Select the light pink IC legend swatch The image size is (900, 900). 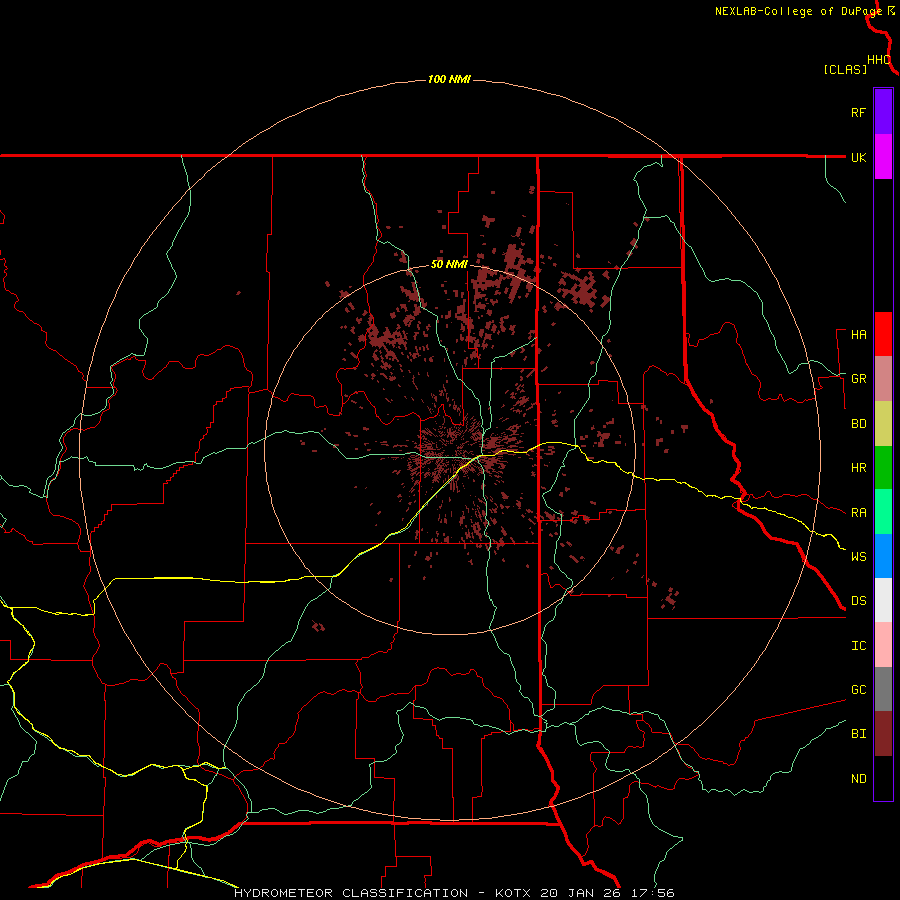pyautogui.click(x=883, y=645)
